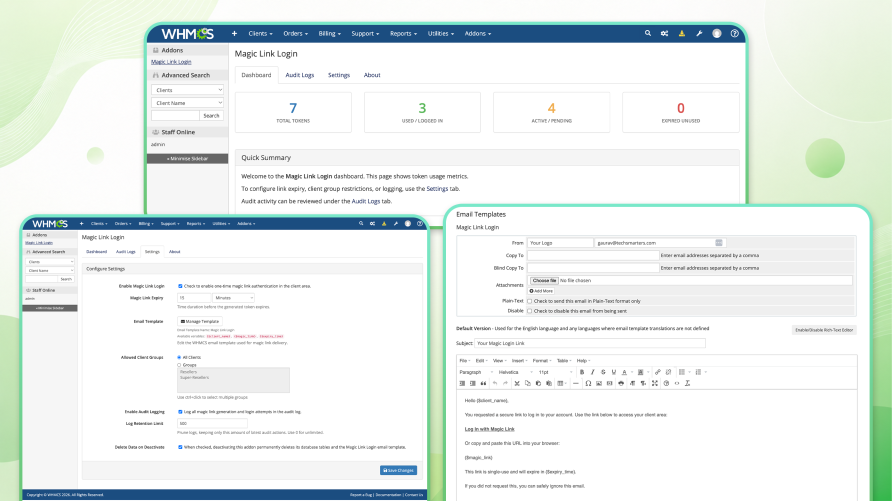Image resolution: width=892 pixels, height=501 pixels.
Task: Toggle Italic in email editor toolbar
Action: click(x=592, y=372)
